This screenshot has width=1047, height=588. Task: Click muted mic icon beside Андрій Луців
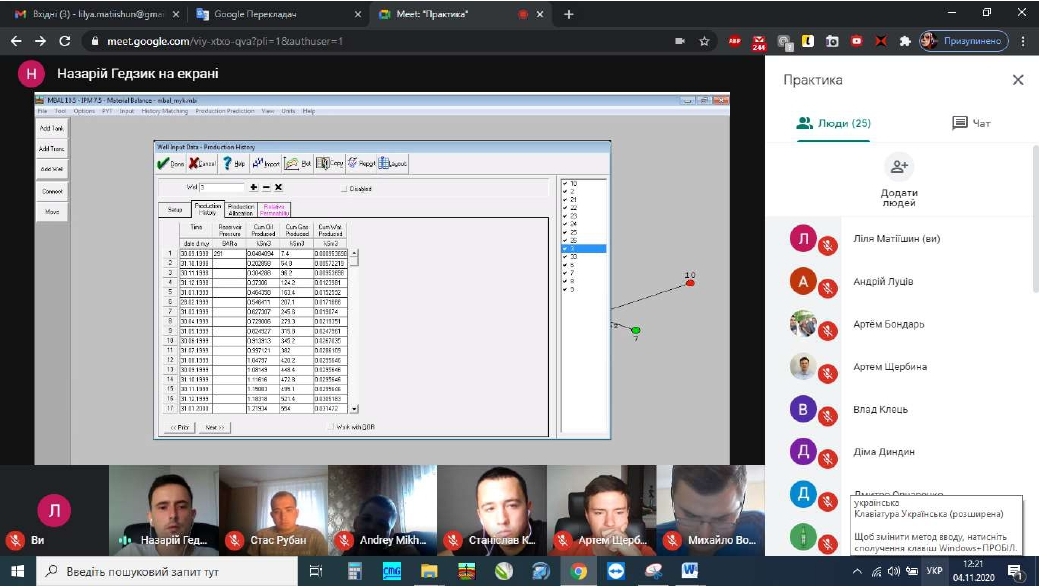tap(828, 289)
